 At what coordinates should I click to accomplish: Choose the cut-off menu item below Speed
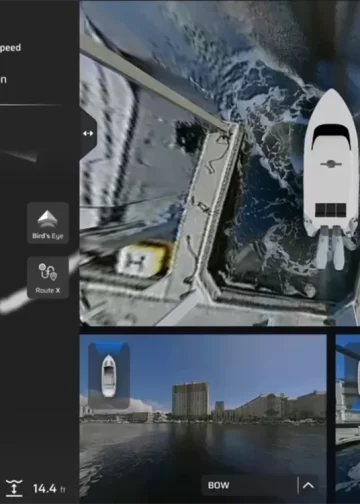pyautogui.click(x=3, y=80)
